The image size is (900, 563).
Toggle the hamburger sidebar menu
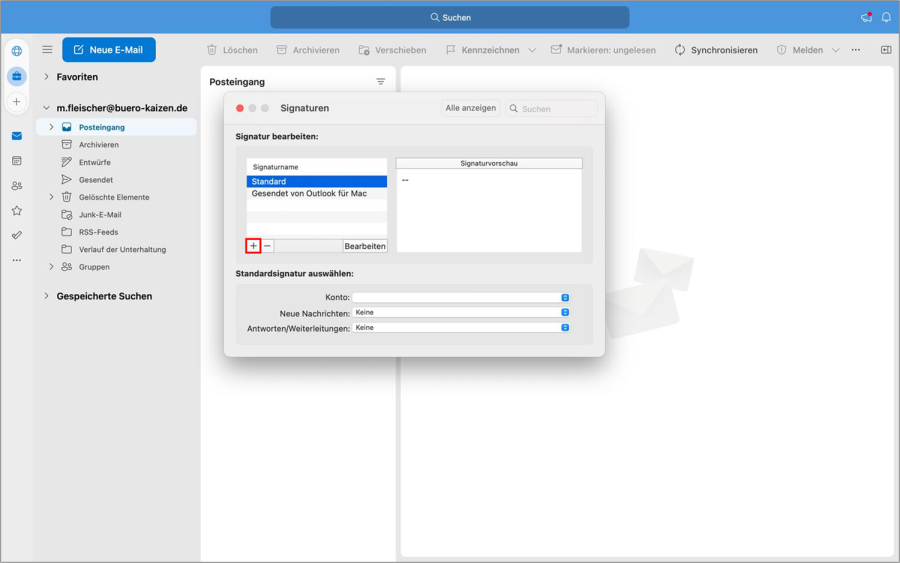click(x=47, y=50)
